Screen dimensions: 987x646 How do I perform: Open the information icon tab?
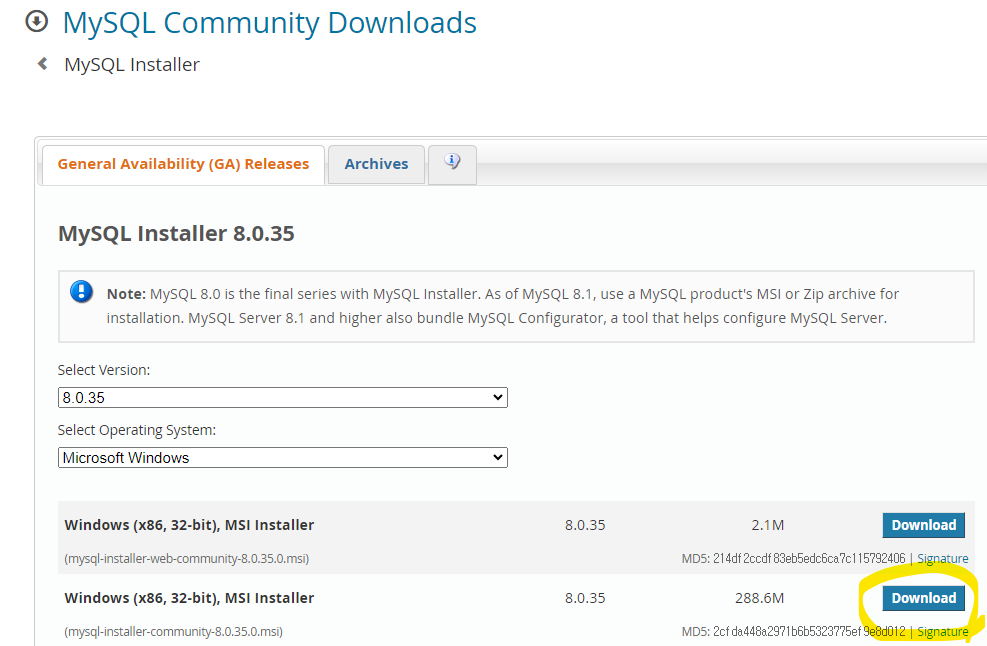[452, 164]
